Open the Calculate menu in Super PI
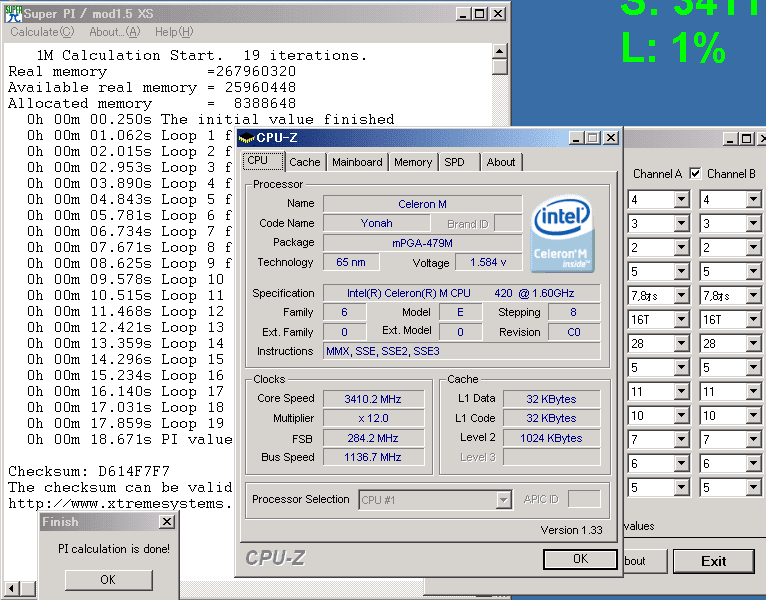Viewport: 766px width, 600px height. (42, 32)
